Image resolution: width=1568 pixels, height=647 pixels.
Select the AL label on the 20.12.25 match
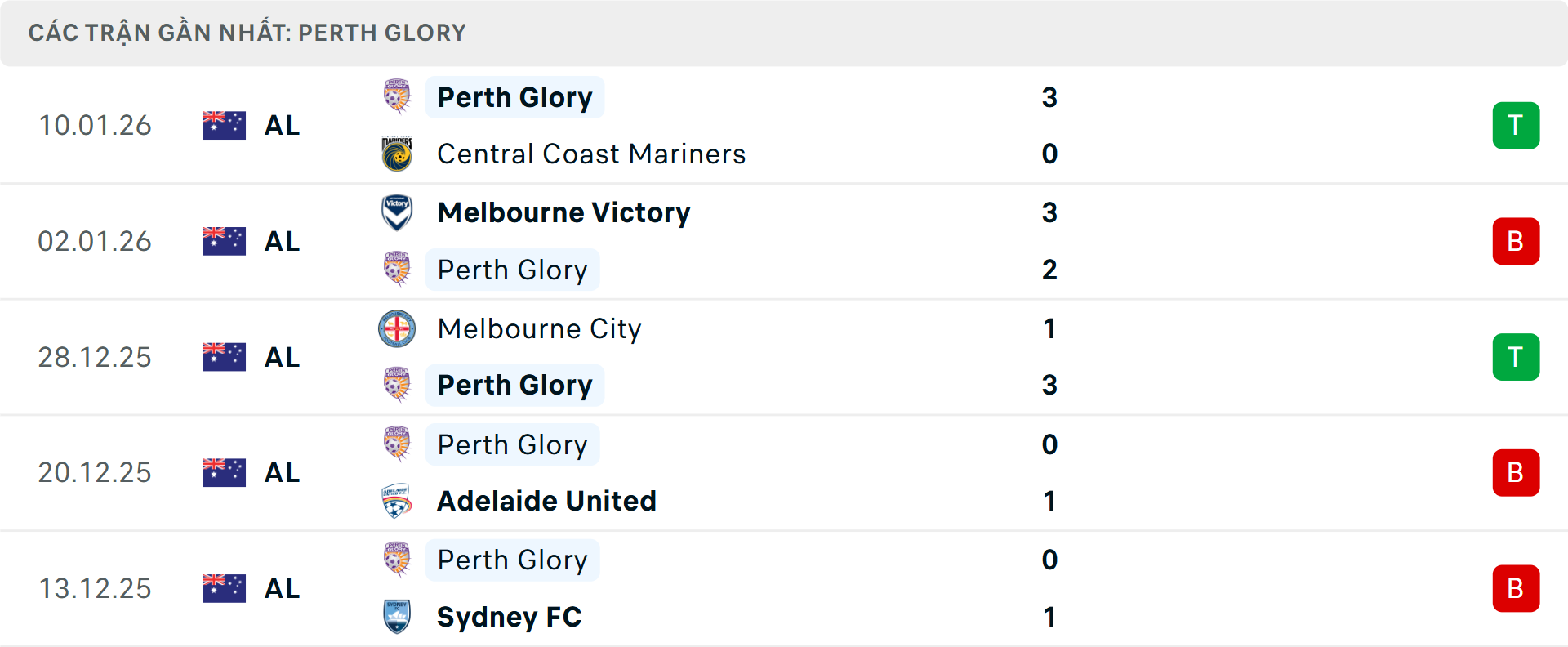[282, 472]
